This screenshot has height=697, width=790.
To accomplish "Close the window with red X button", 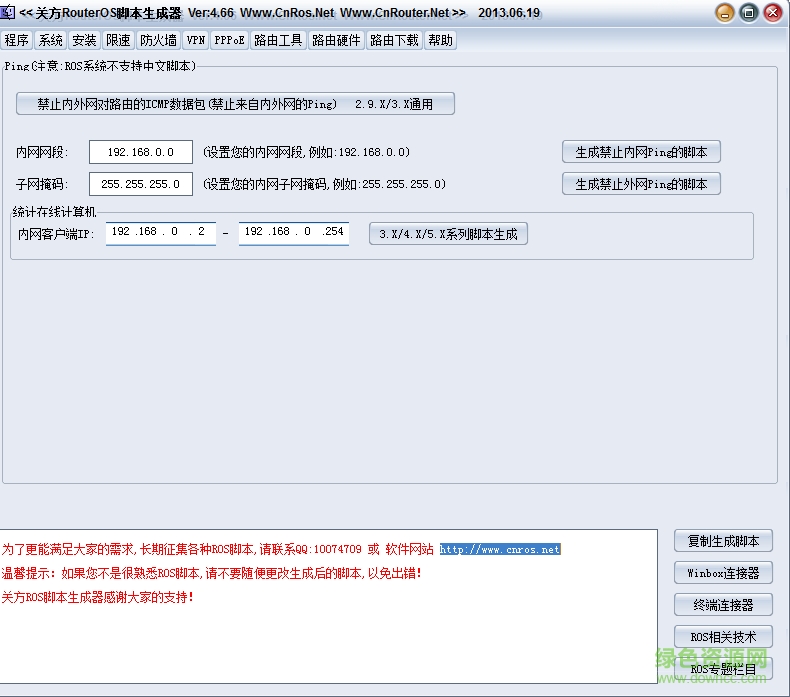I will (772, 13).
